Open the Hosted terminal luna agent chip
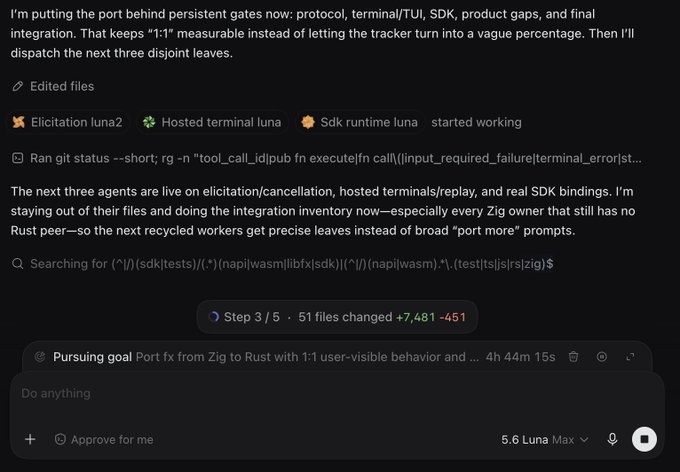 212,122
